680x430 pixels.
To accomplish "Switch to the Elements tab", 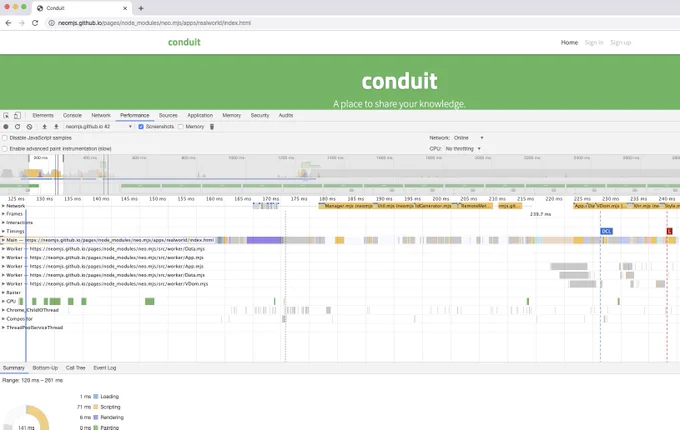I will (x=43, y=115).
